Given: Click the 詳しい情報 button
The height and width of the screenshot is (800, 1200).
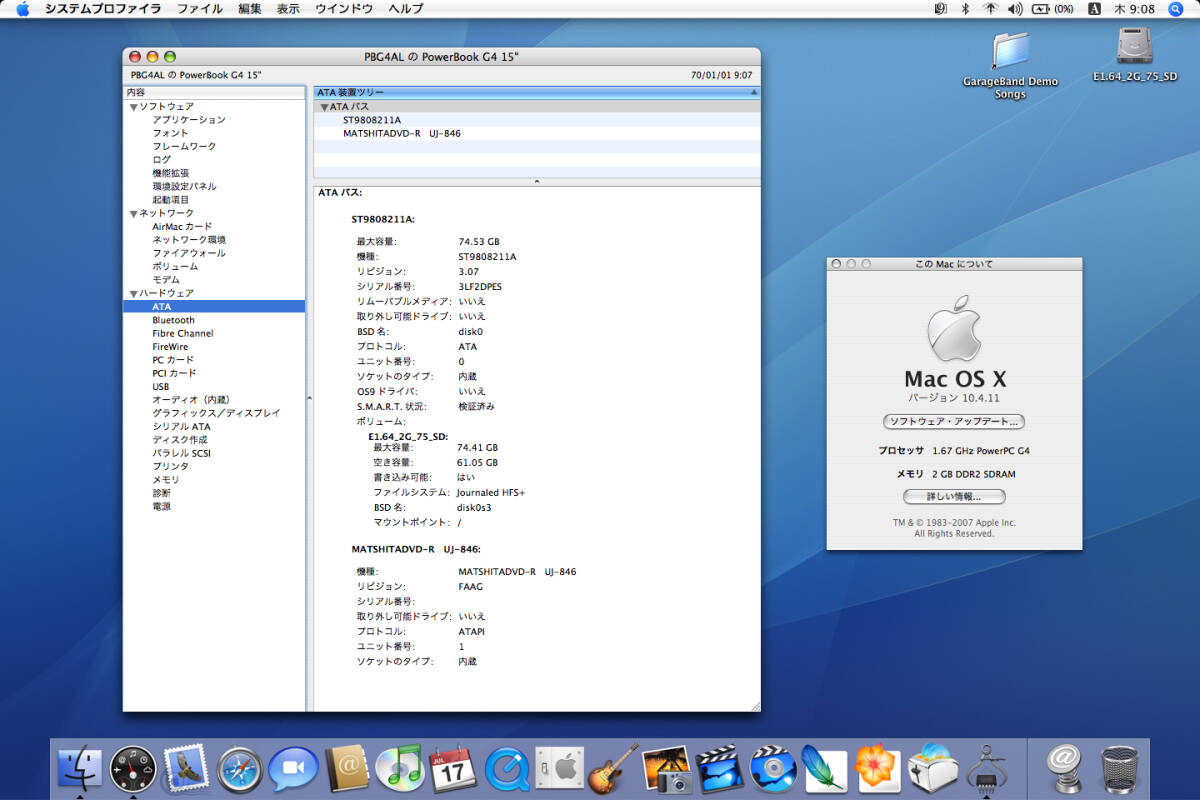Looking at the screenshot, I should pyautogui.click(x=954, y=496).
